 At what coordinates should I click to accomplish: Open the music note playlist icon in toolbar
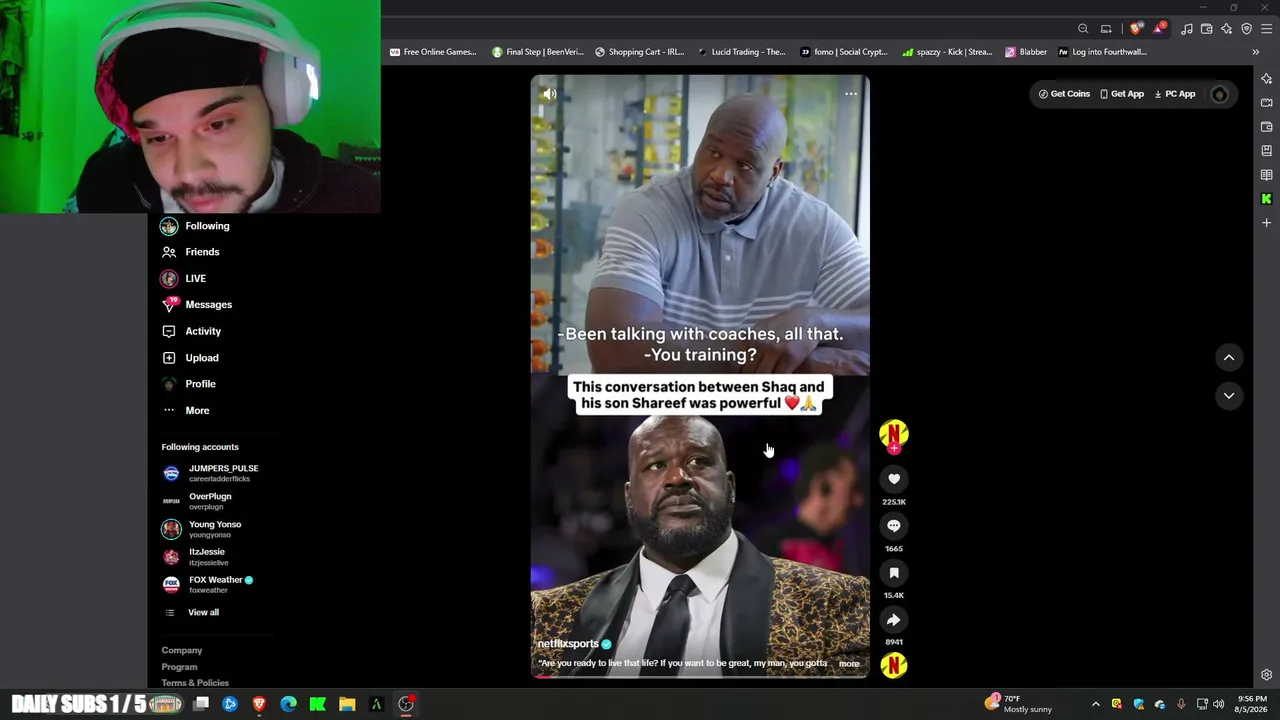1187,29
